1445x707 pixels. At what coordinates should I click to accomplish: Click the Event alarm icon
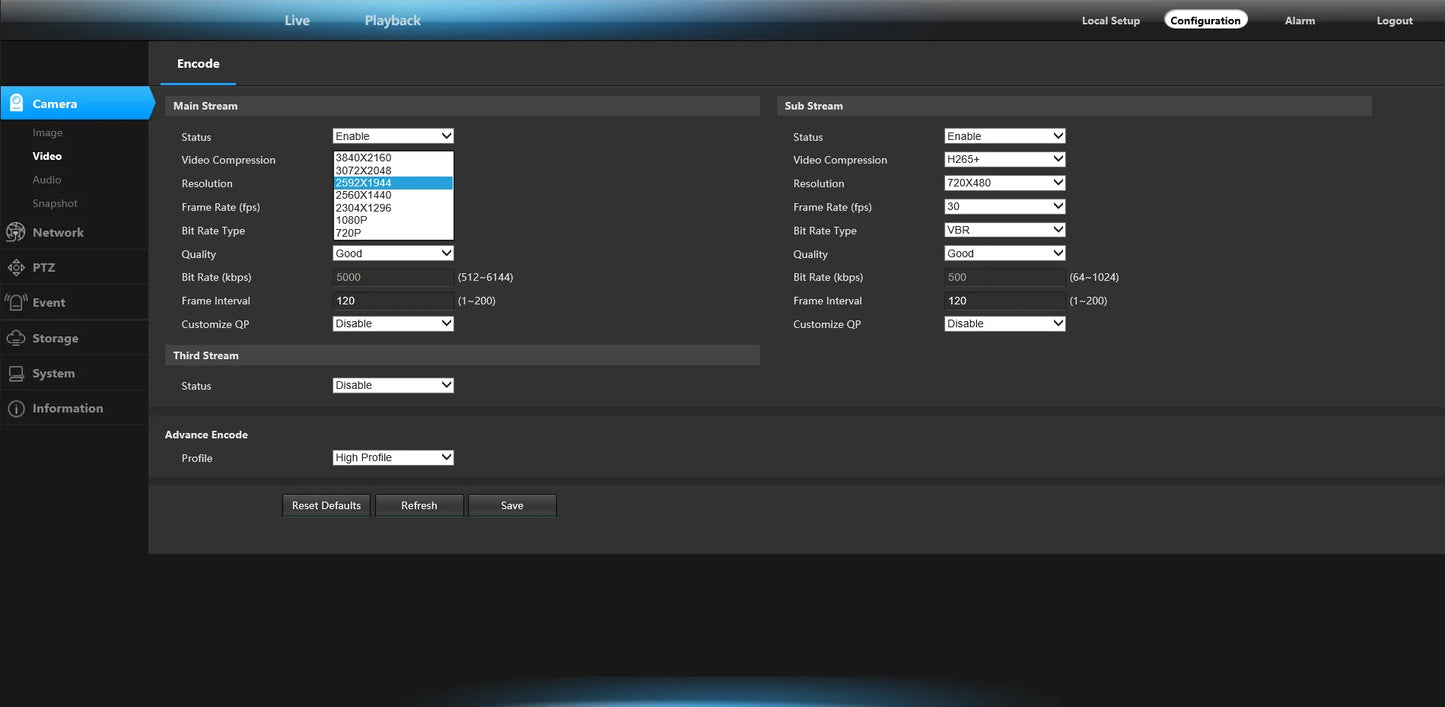coord(16,303)
